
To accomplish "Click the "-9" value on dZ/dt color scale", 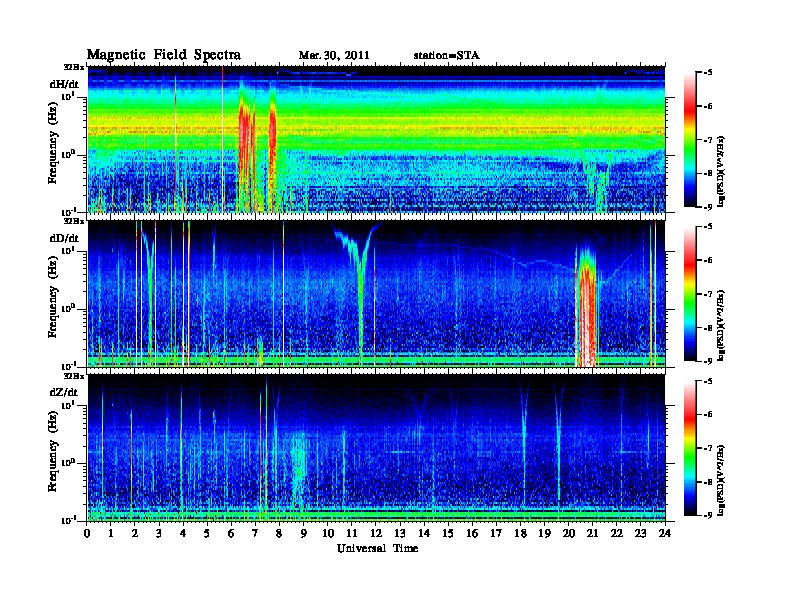I will (x=707, y=515).
